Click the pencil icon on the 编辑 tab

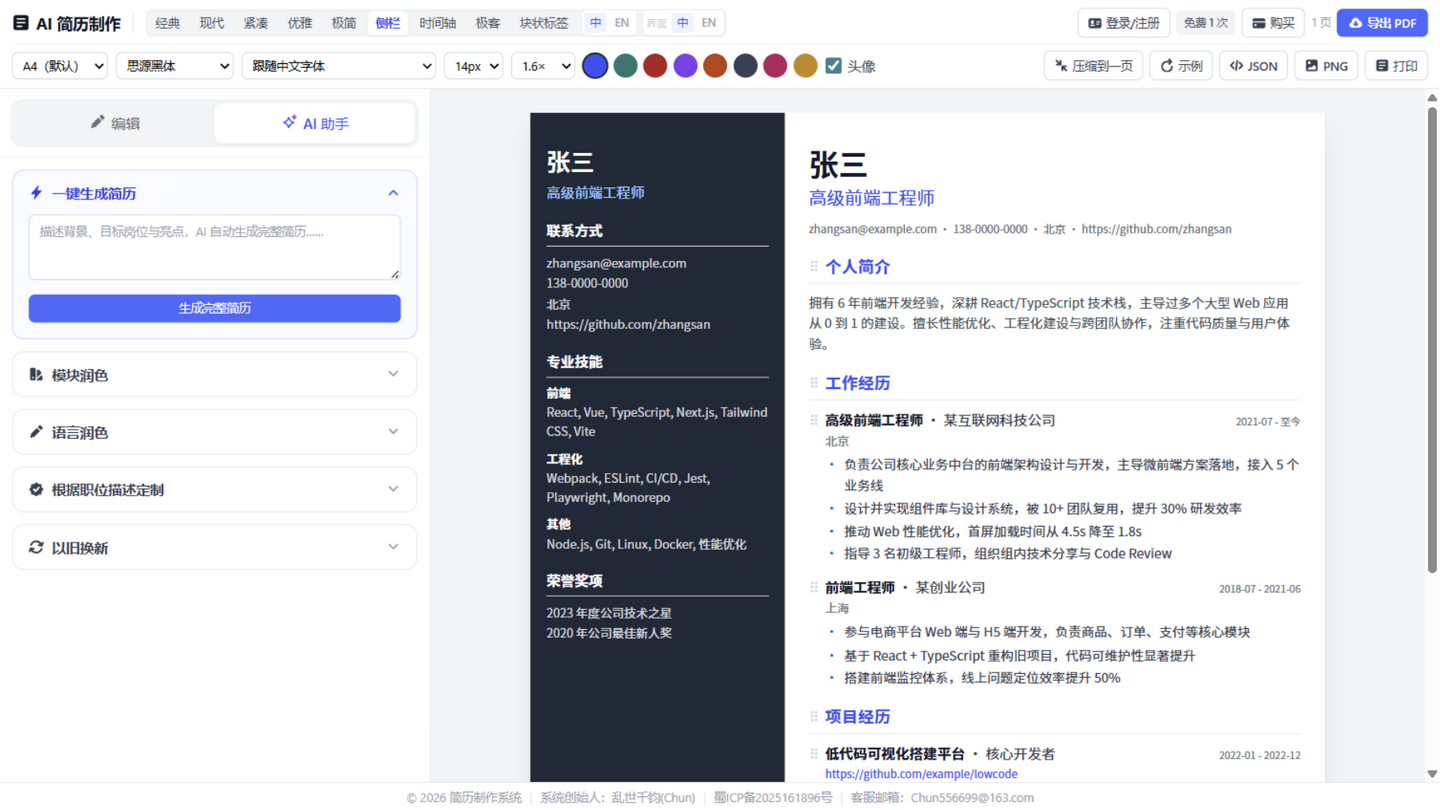[x=97, y=122]
